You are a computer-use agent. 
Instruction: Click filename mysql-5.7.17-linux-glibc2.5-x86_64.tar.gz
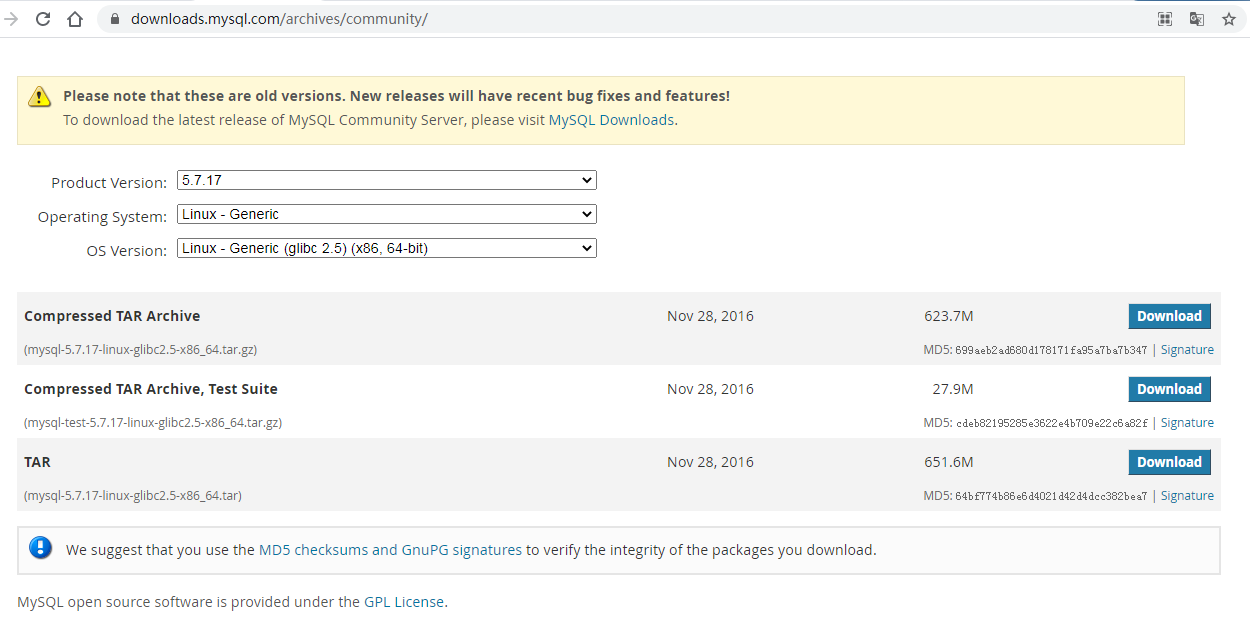[141, 350]
